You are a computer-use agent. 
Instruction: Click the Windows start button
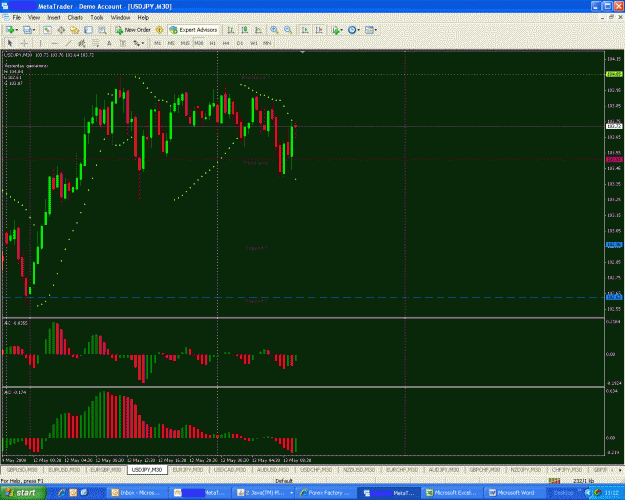click(22, 493)
